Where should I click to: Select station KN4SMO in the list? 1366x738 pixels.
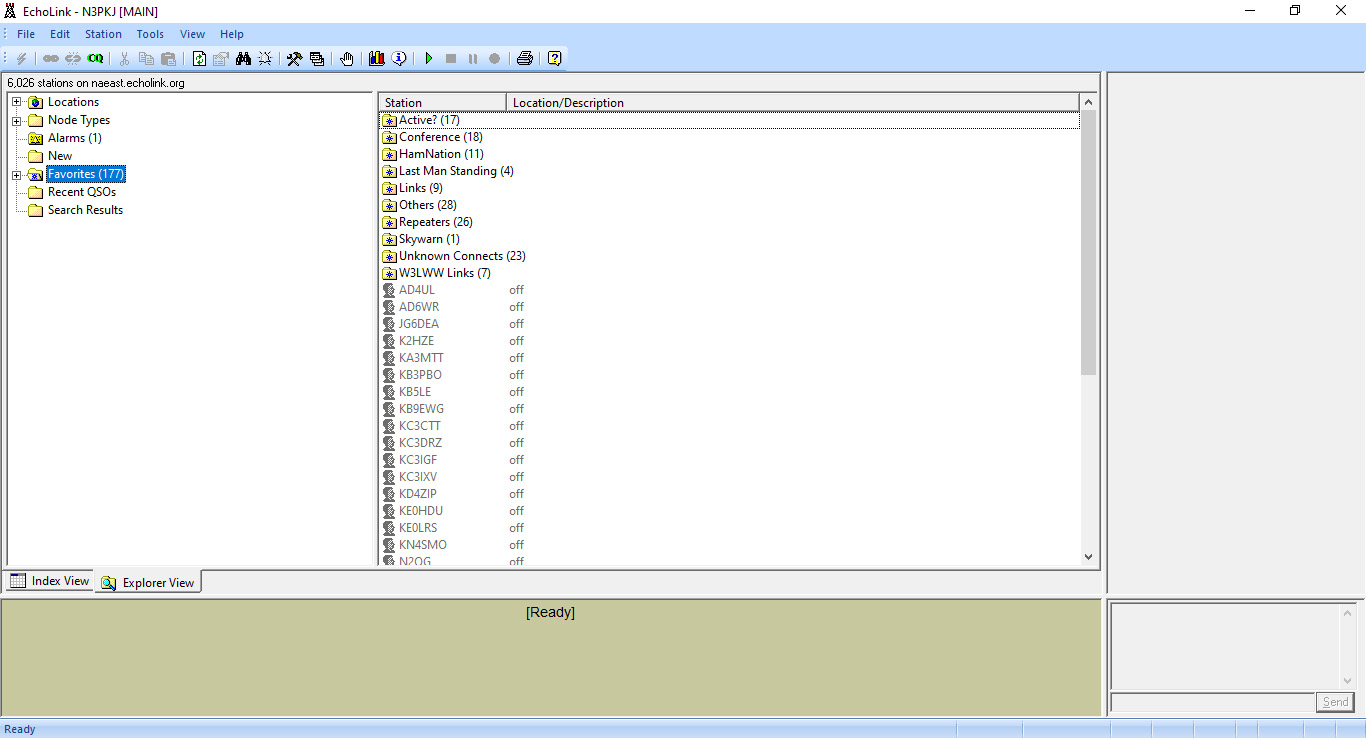click(x=423, y=545)
